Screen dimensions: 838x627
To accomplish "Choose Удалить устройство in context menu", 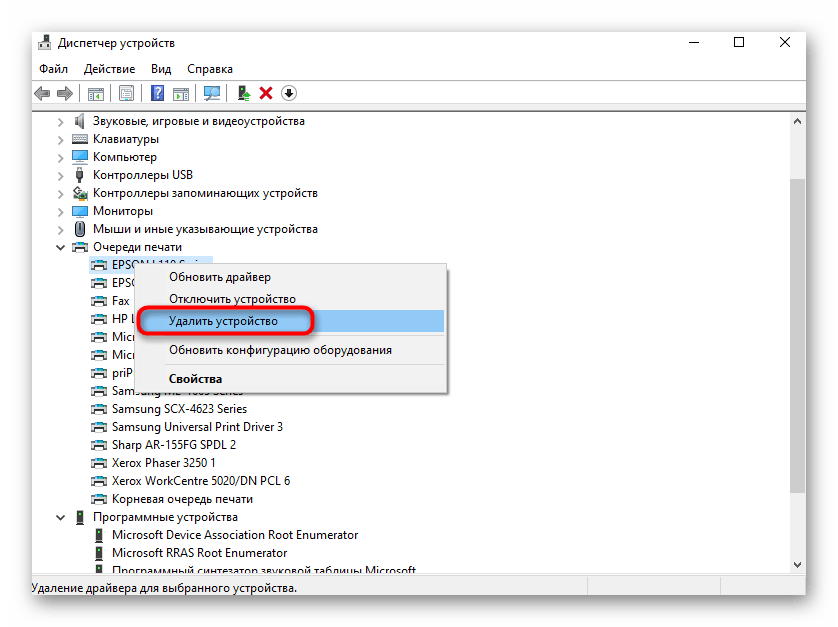I will coord(290,321).
